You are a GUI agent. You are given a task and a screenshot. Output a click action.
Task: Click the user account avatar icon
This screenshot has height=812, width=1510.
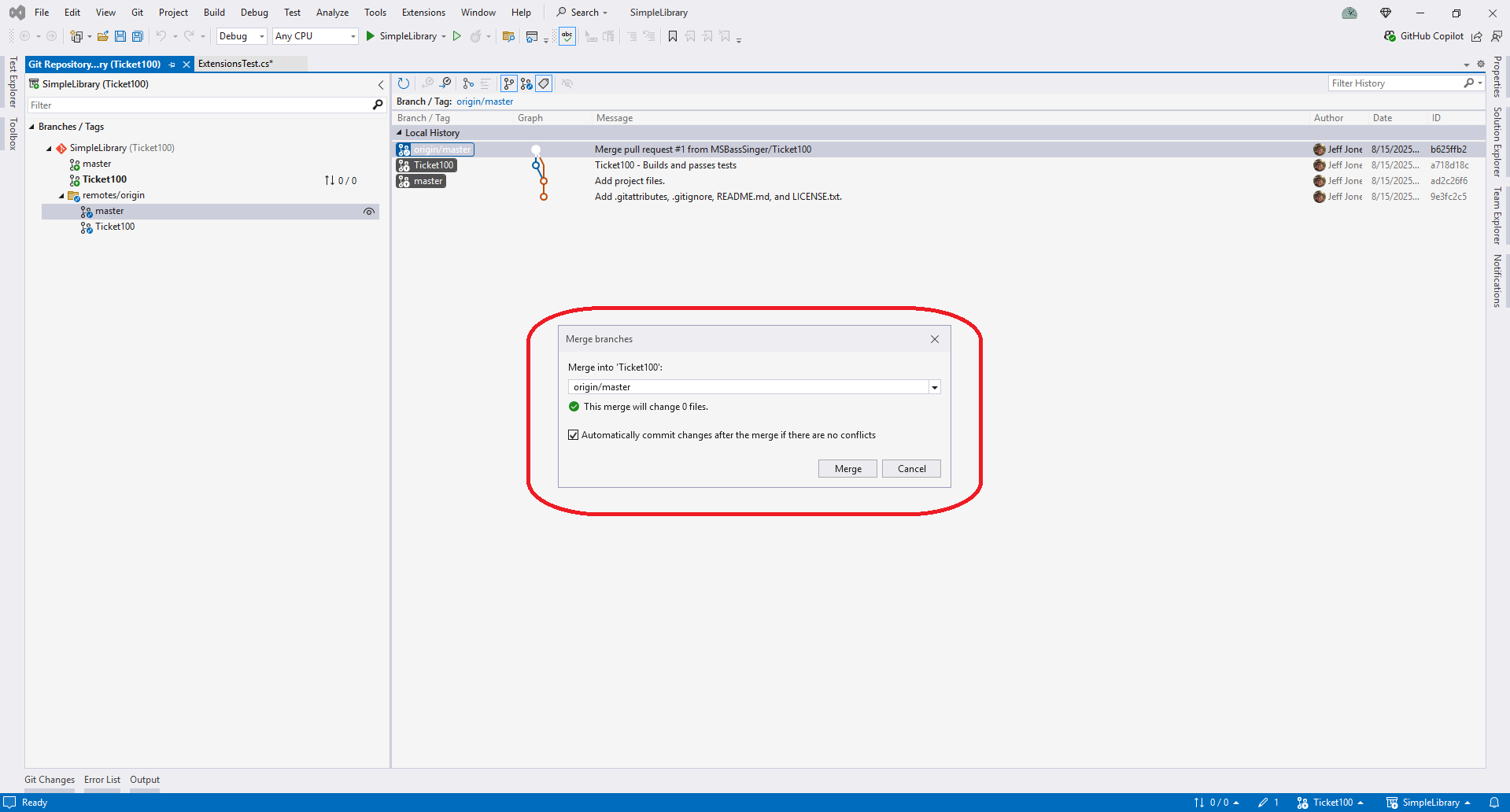point(1349,13)
